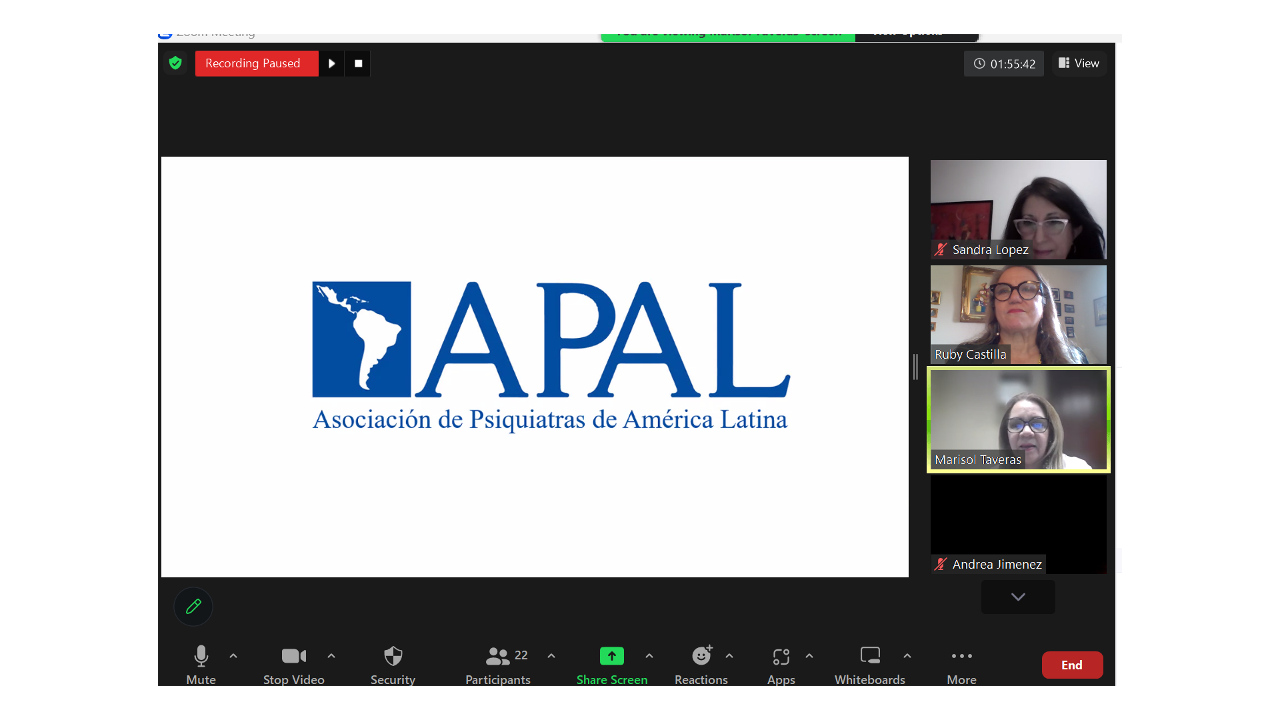1280x720 pixels.
Task: Open the More options menu
Action: pyautogui.click(x=962, y=665)
